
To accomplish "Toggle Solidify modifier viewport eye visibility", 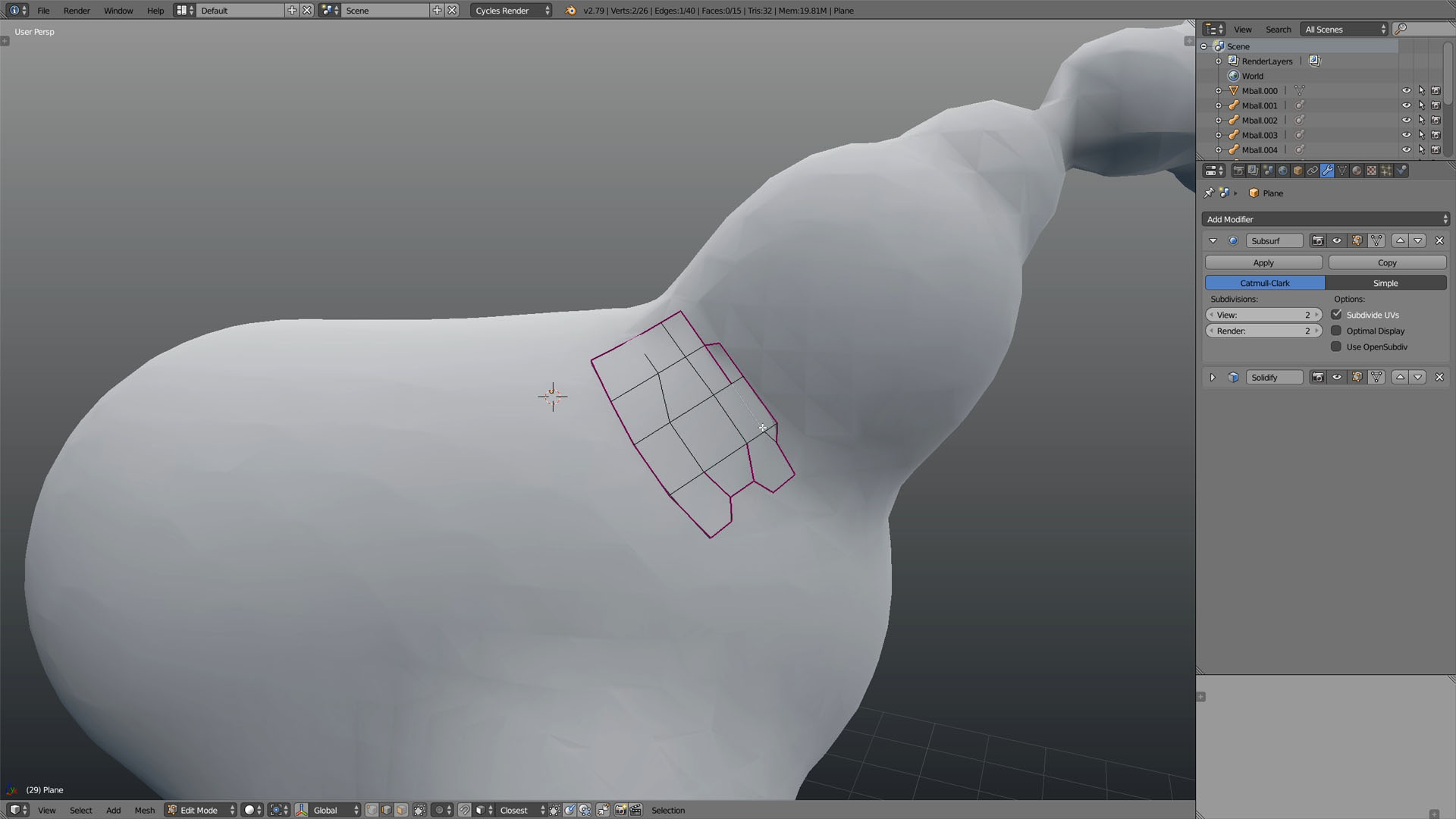I will coord(1337,377).
